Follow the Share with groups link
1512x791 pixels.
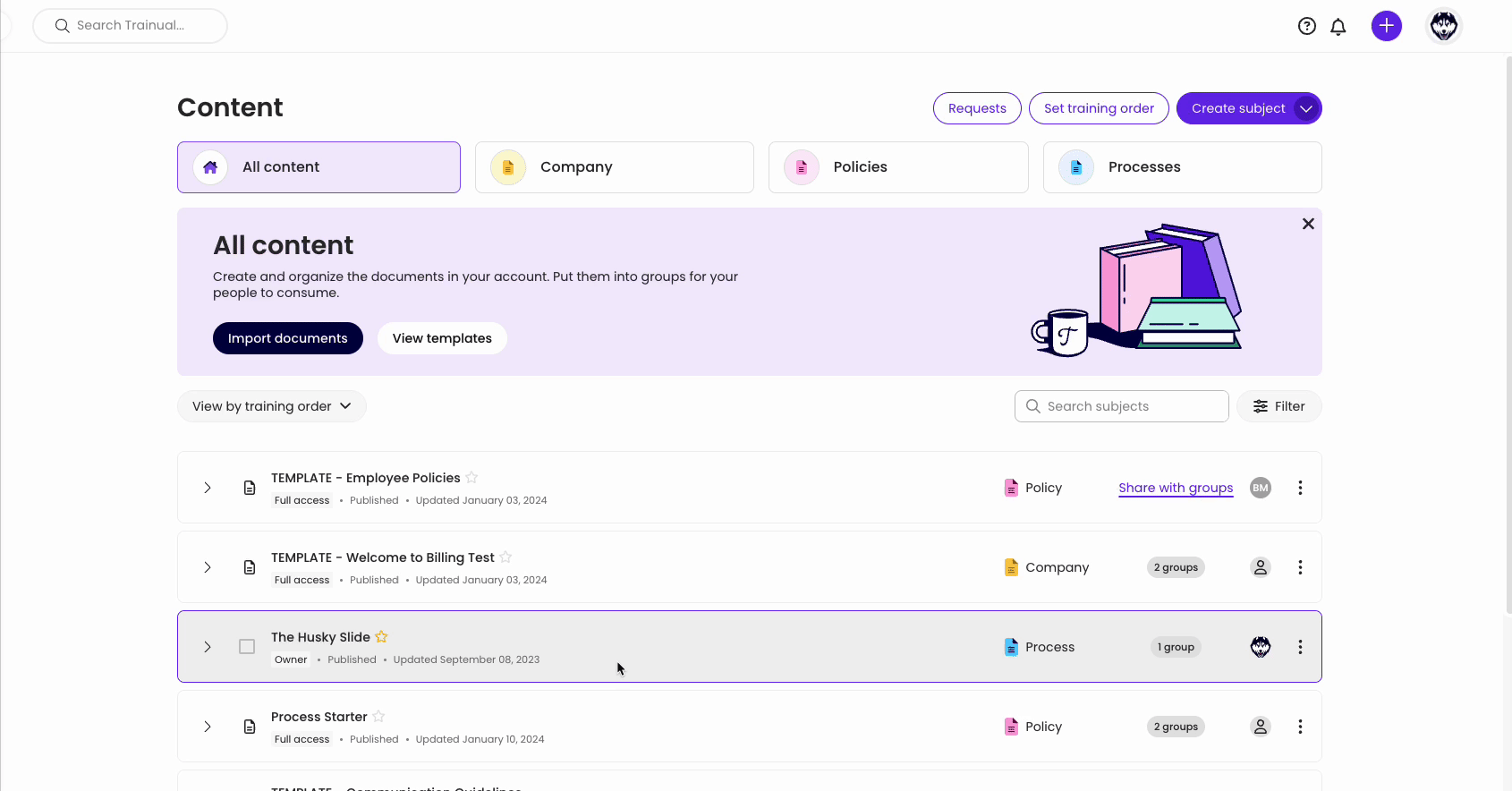tap(1176, 488)
